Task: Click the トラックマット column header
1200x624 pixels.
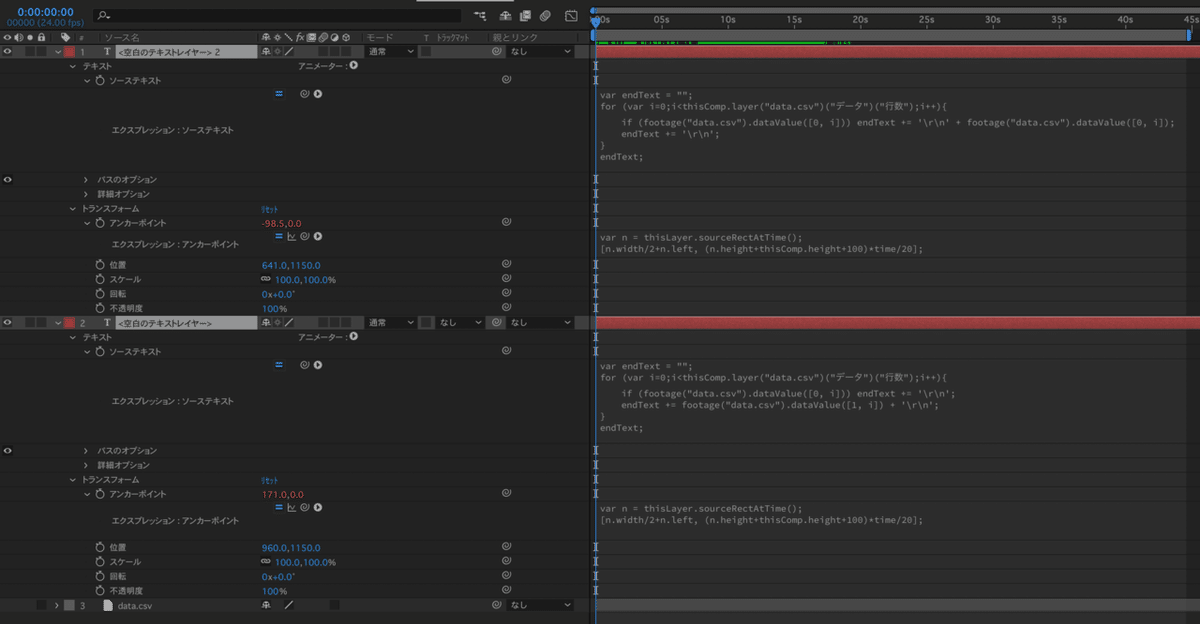Action: 454,37
